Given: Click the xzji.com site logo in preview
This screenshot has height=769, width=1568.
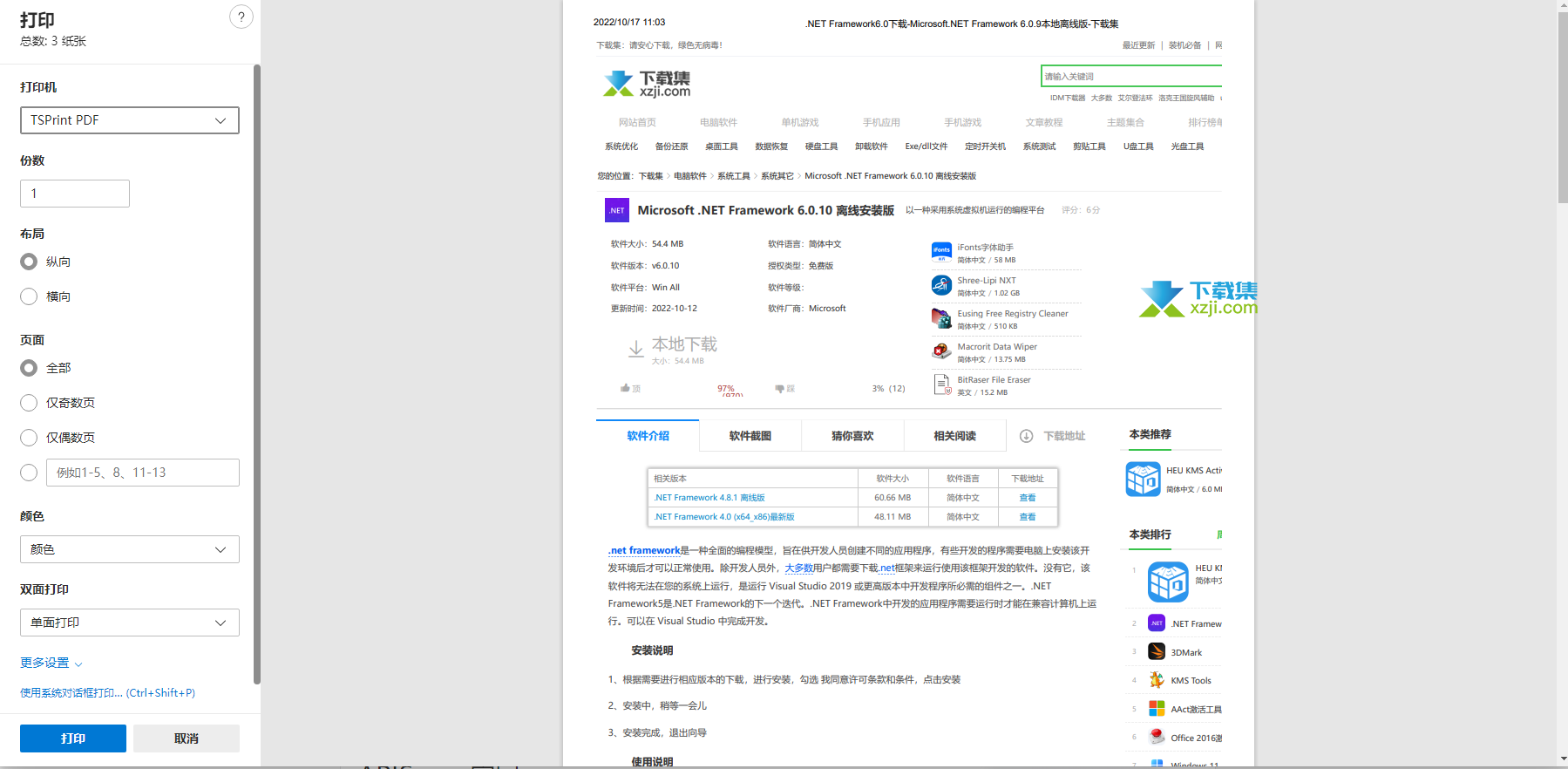Looking at the screenshot, I should pyautogui.click(x=647, y=84).
